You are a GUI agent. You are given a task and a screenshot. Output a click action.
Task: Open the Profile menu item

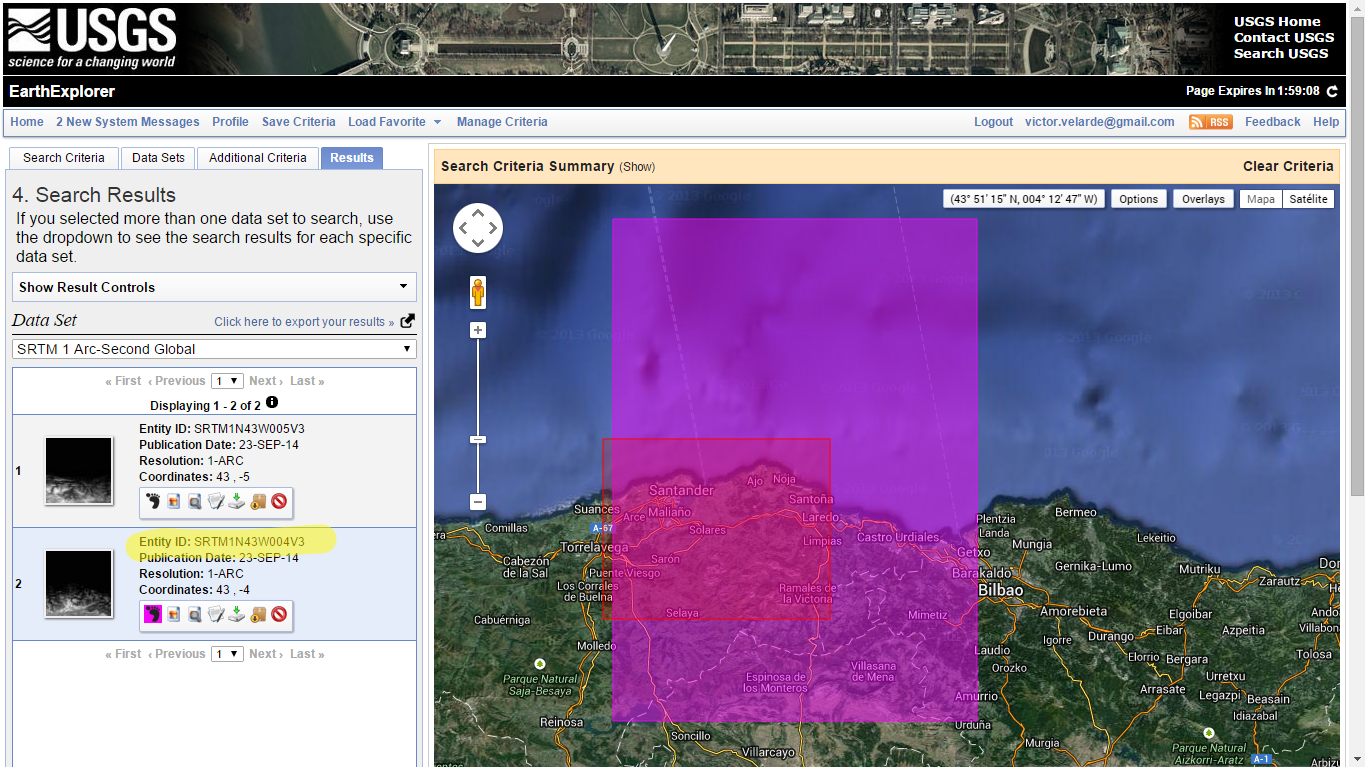click(230, 122)
